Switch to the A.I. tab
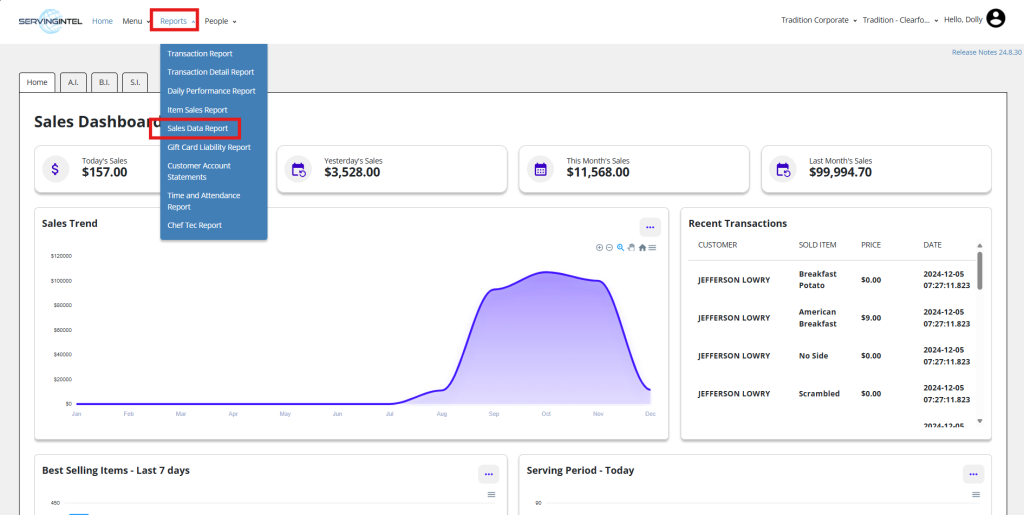This screenshot has height=515, width=1024. pyautogui.click(x=73, y=82)
